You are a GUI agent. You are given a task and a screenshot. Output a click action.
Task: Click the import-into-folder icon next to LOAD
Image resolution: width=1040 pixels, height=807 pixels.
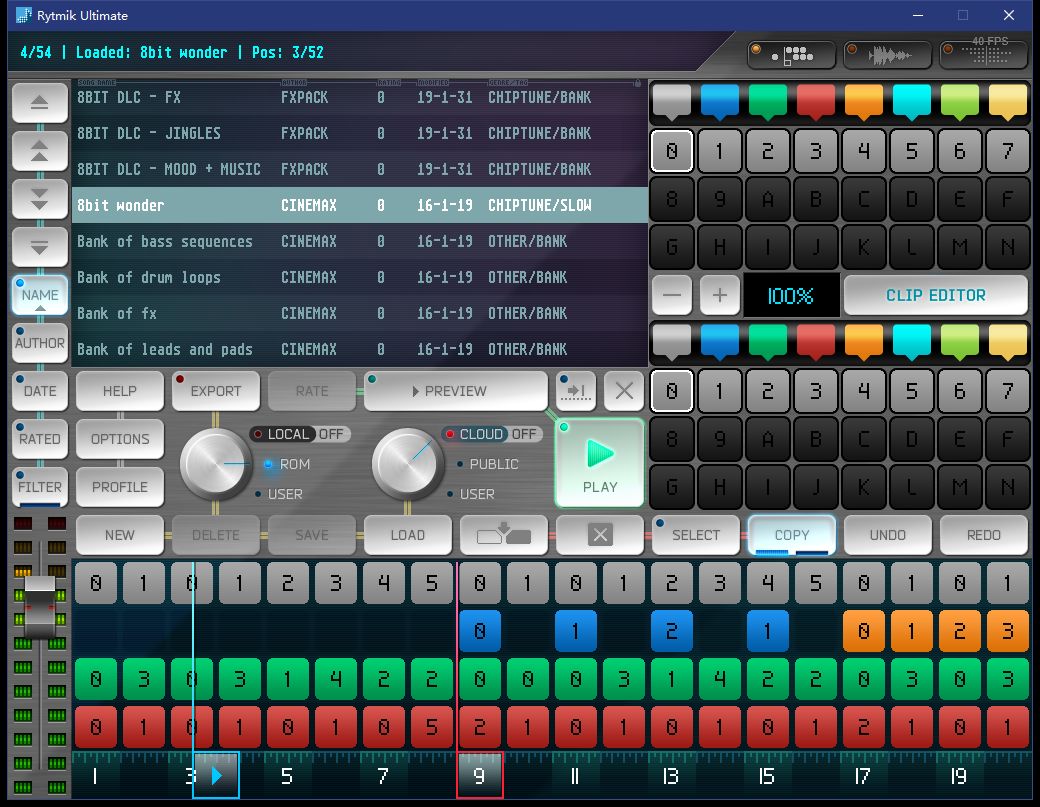pos(504,535)
